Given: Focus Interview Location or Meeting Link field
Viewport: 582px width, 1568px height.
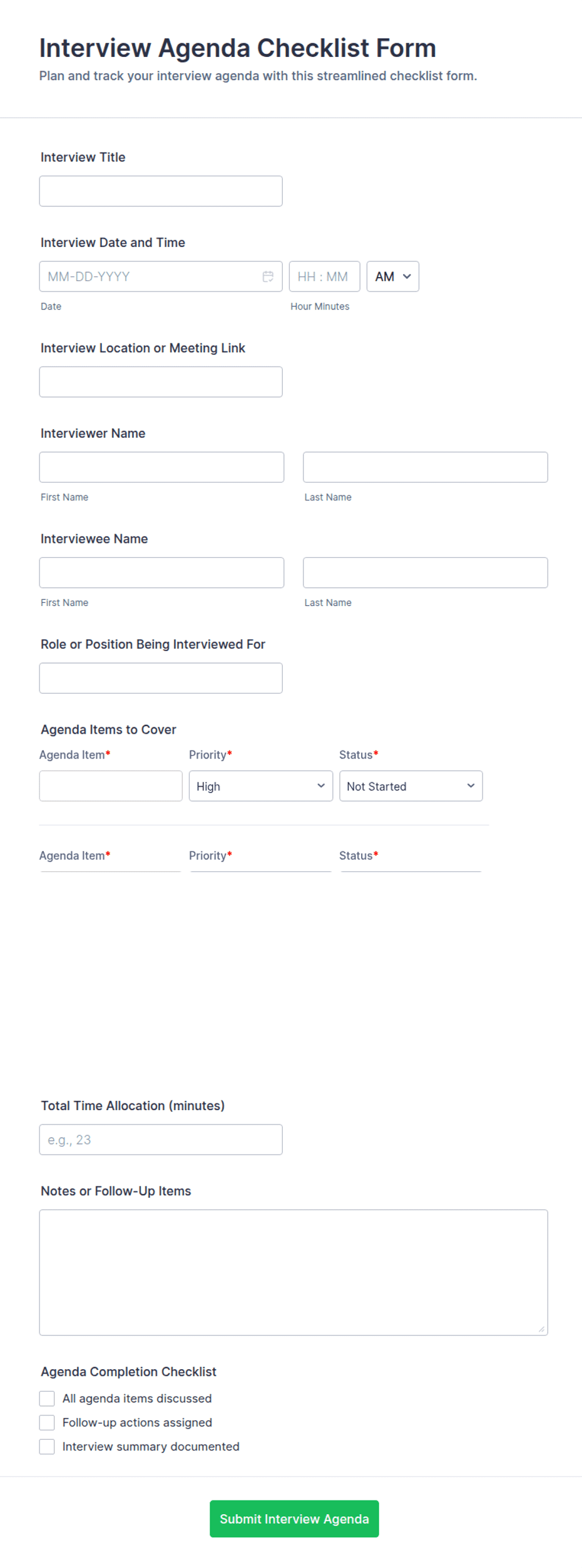Looking at the screenshot, I should tap(161, 382).
